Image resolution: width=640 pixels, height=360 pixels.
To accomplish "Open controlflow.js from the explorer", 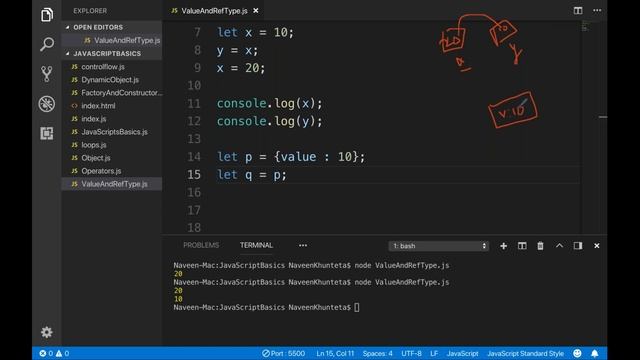I will pos(103,67).
